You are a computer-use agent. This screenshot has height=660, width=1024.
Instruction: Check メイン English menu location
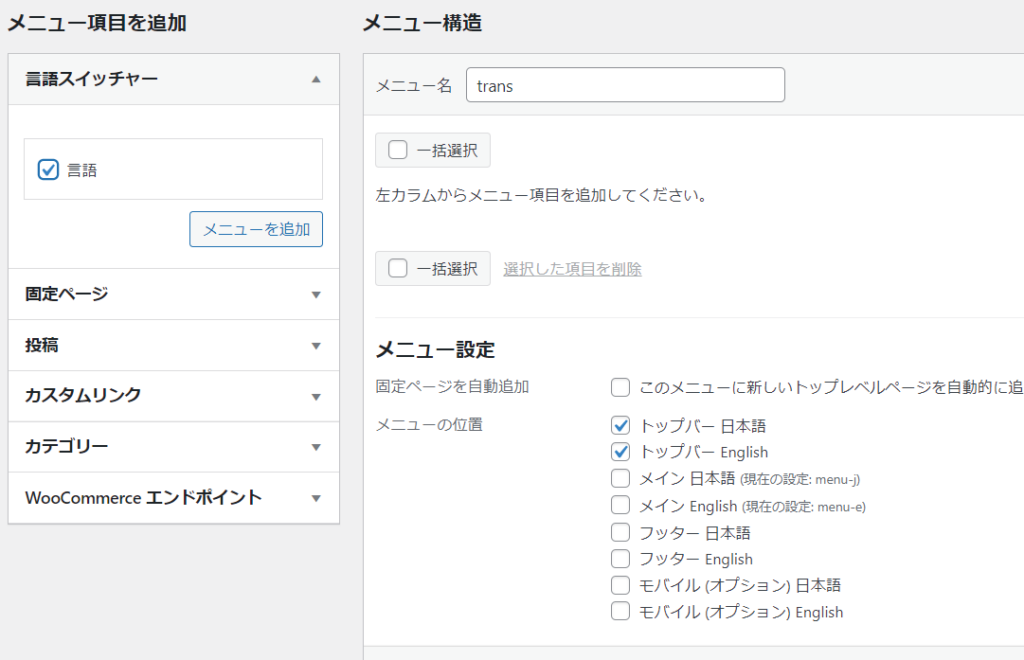(x=620, y=505)
